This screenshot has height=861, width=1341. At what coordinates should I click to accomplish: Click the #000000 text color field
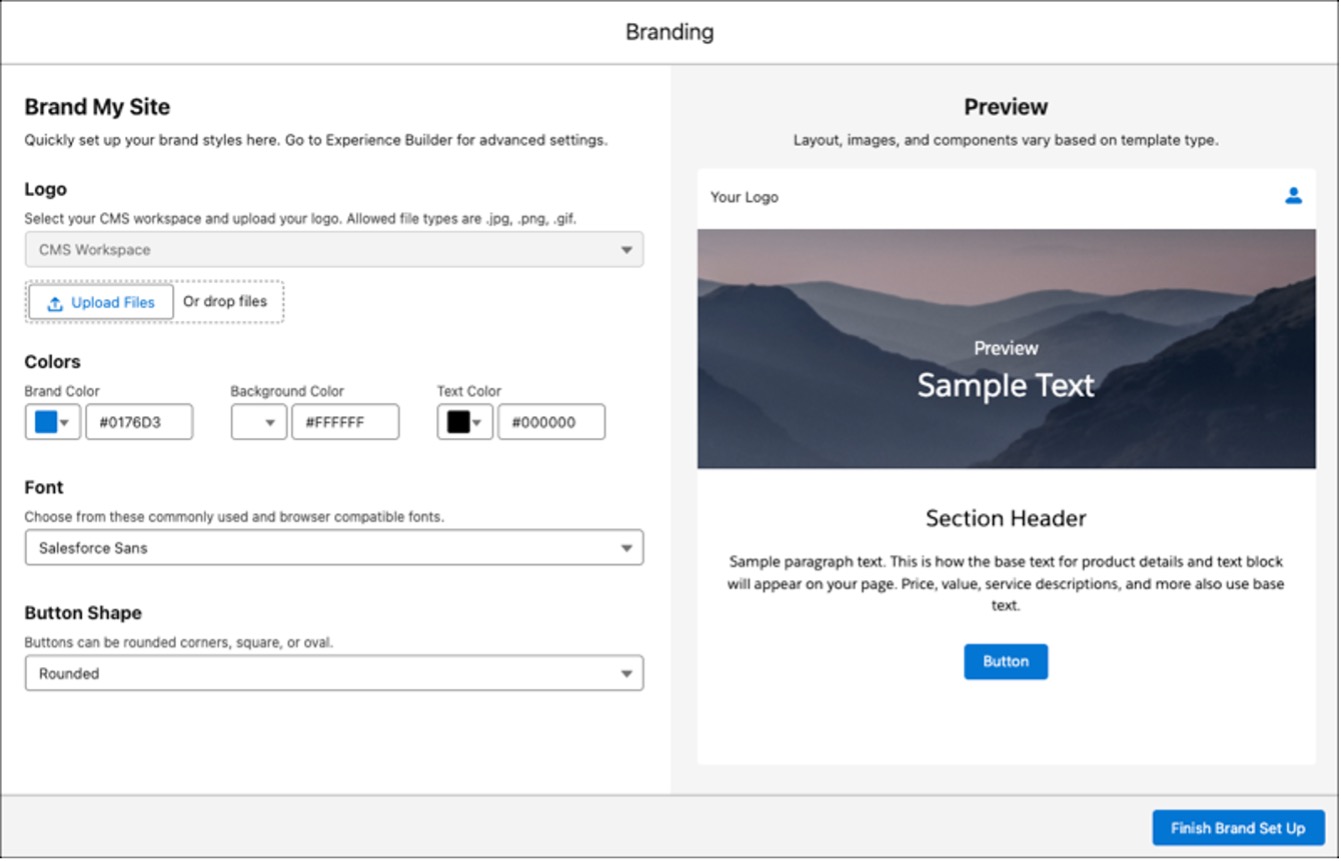point(551,422)
